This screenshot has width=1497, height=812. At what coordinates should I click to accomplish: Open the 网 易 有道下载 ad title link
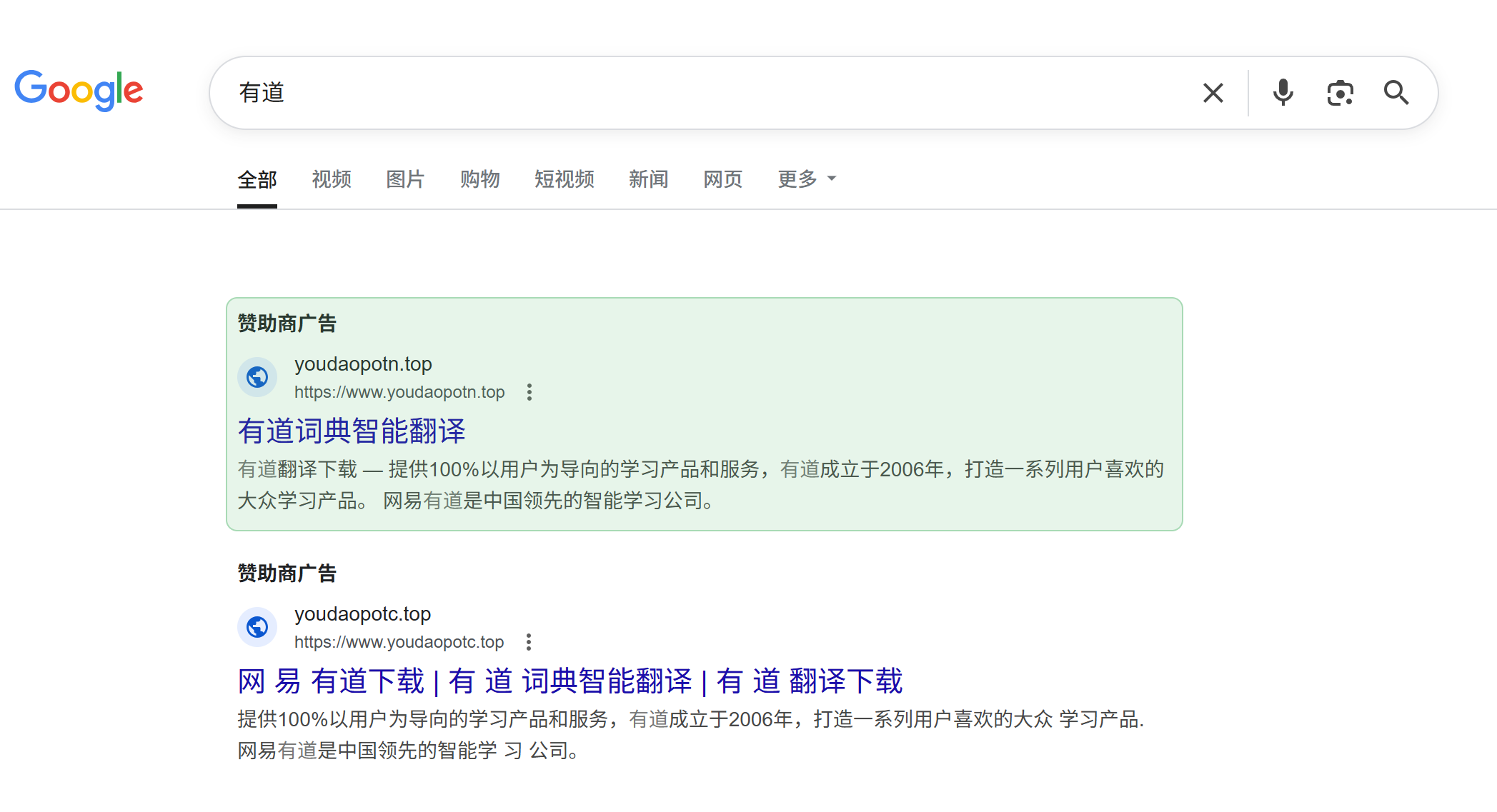[570, 681]
